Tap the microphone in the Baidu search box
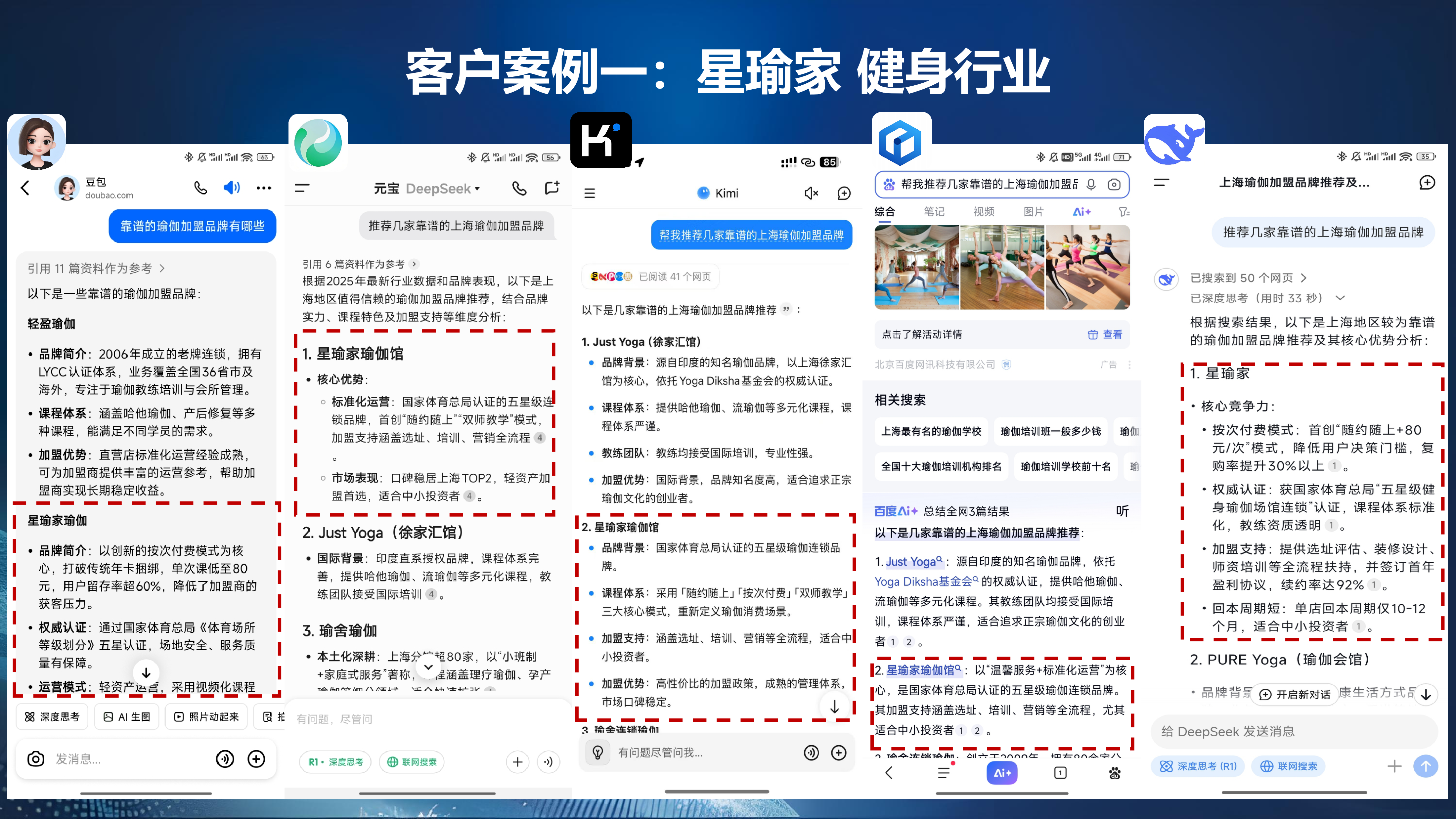1456x819 pixels. (1091, 184)
